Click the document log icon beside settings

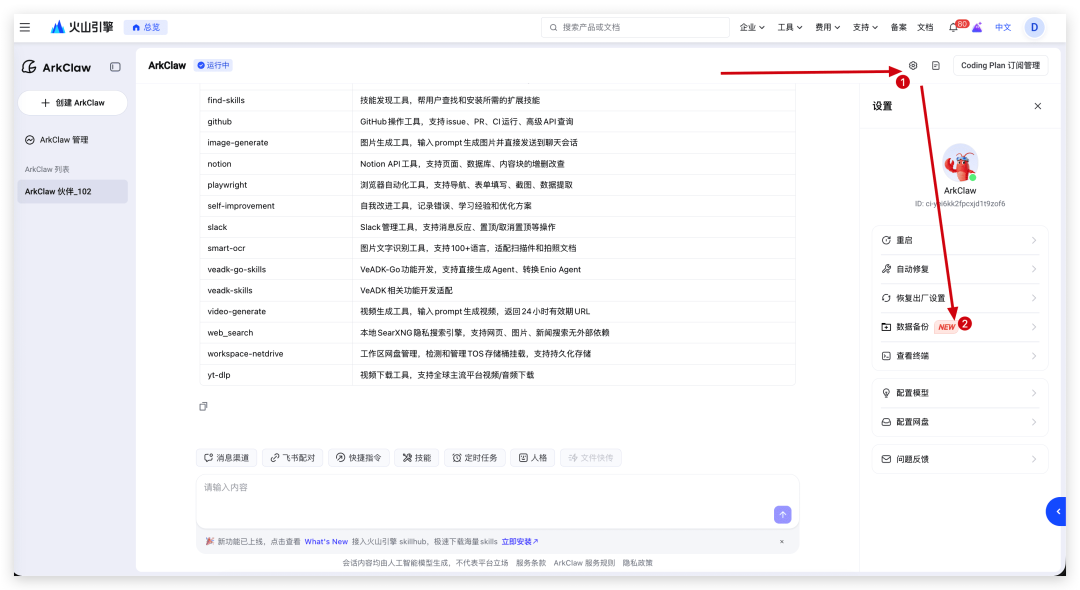(936, 66)
